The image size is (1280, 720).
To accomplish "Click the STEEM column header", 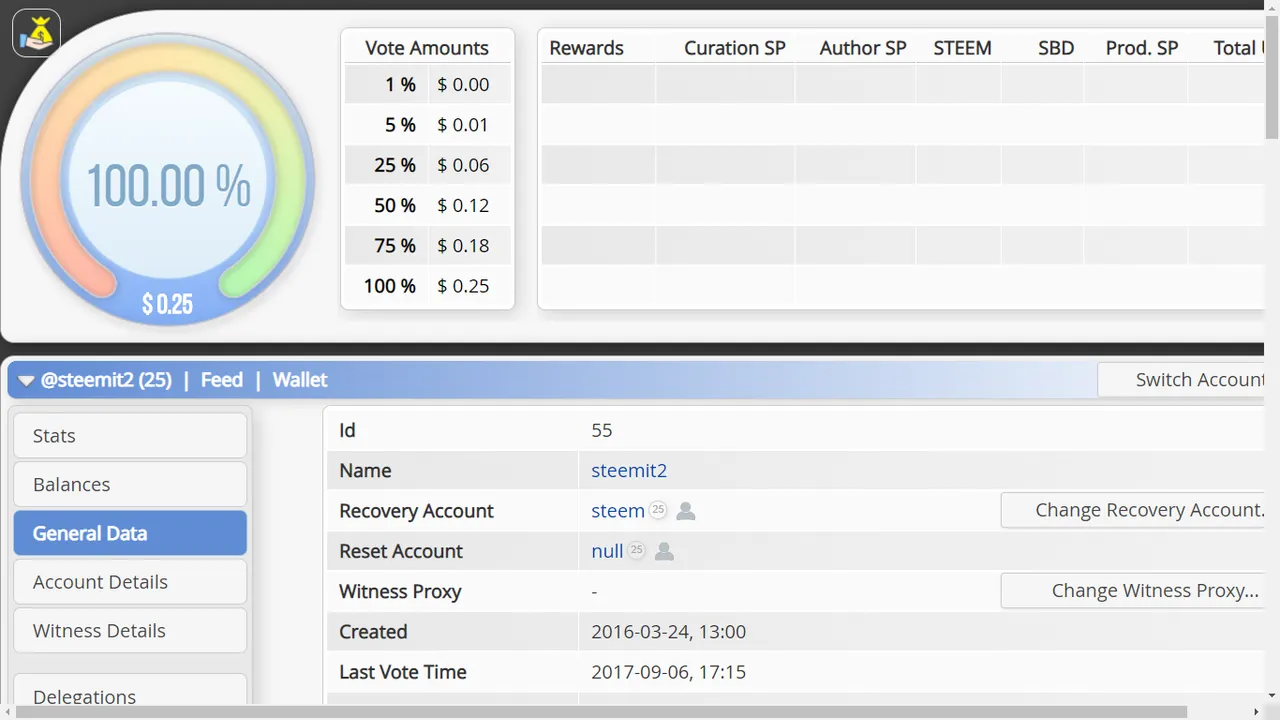I will point(962,48).
